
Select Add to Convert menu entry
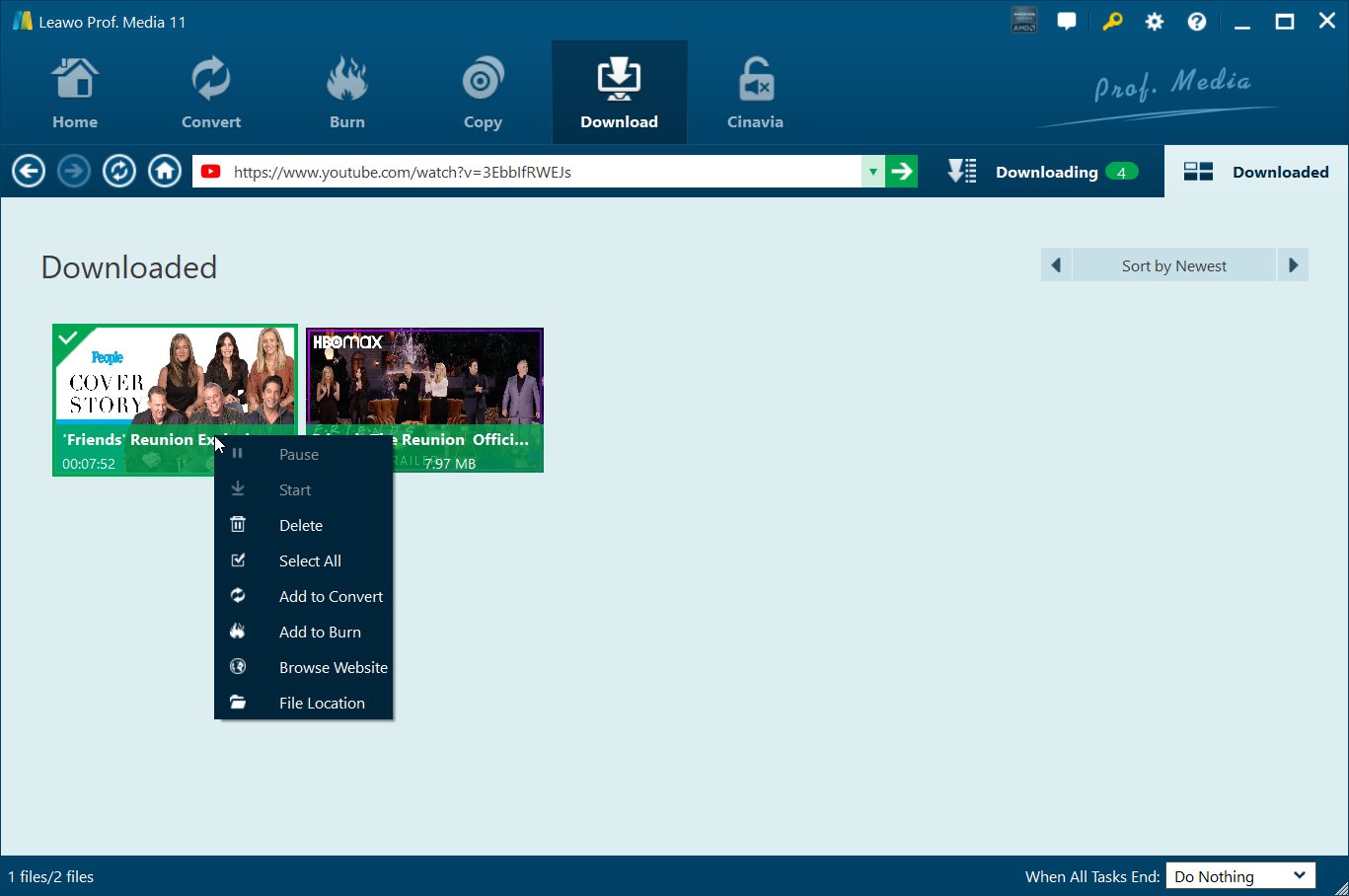tap(331, 597)
